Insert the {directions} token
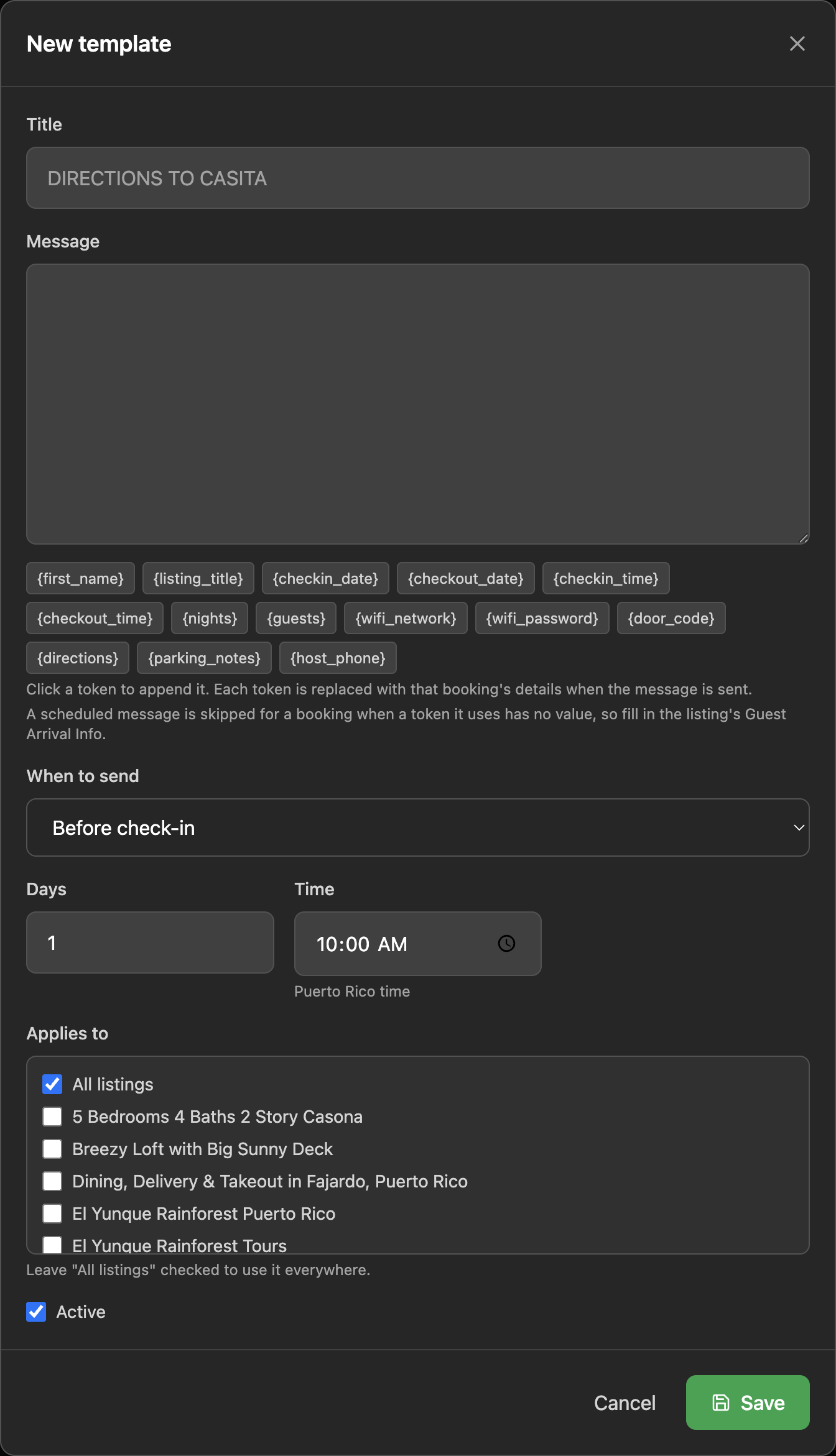Viewport: 836px width, 1456px height. coord(78,658)
